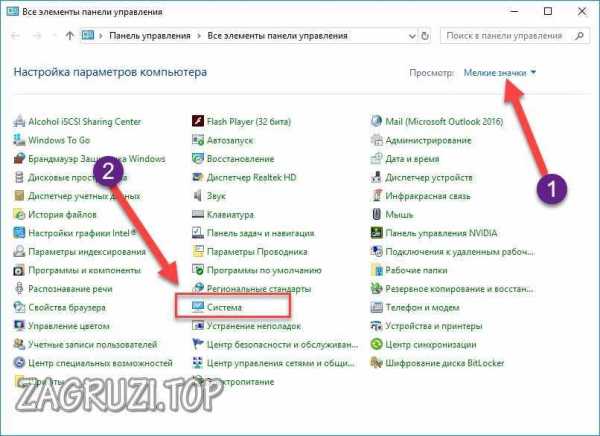Open the Звук speaker icon
Image resolution: width=600 pixels, height=436 pixels.
[198, 196]
